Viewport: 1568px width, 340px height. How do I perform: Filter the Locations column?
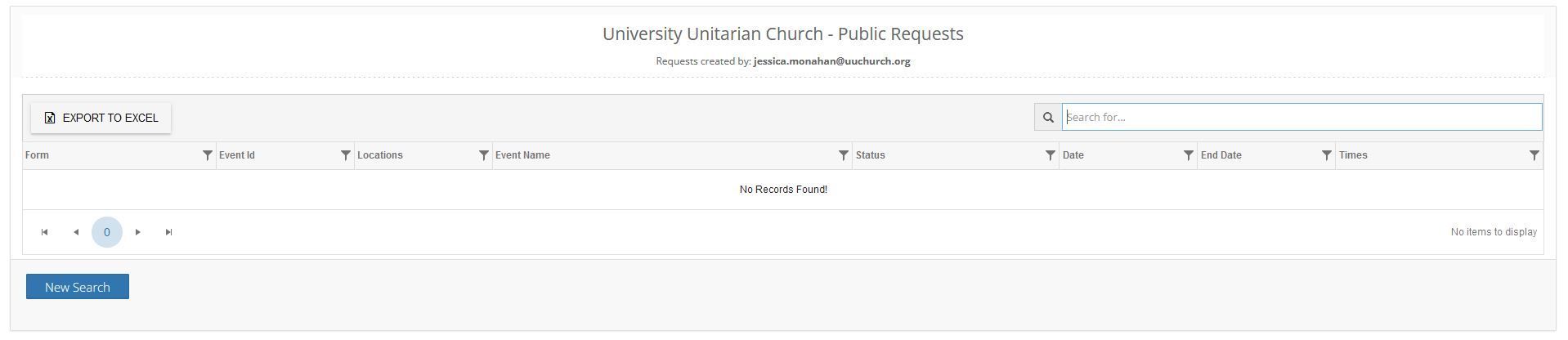click(x=484, y=155)
